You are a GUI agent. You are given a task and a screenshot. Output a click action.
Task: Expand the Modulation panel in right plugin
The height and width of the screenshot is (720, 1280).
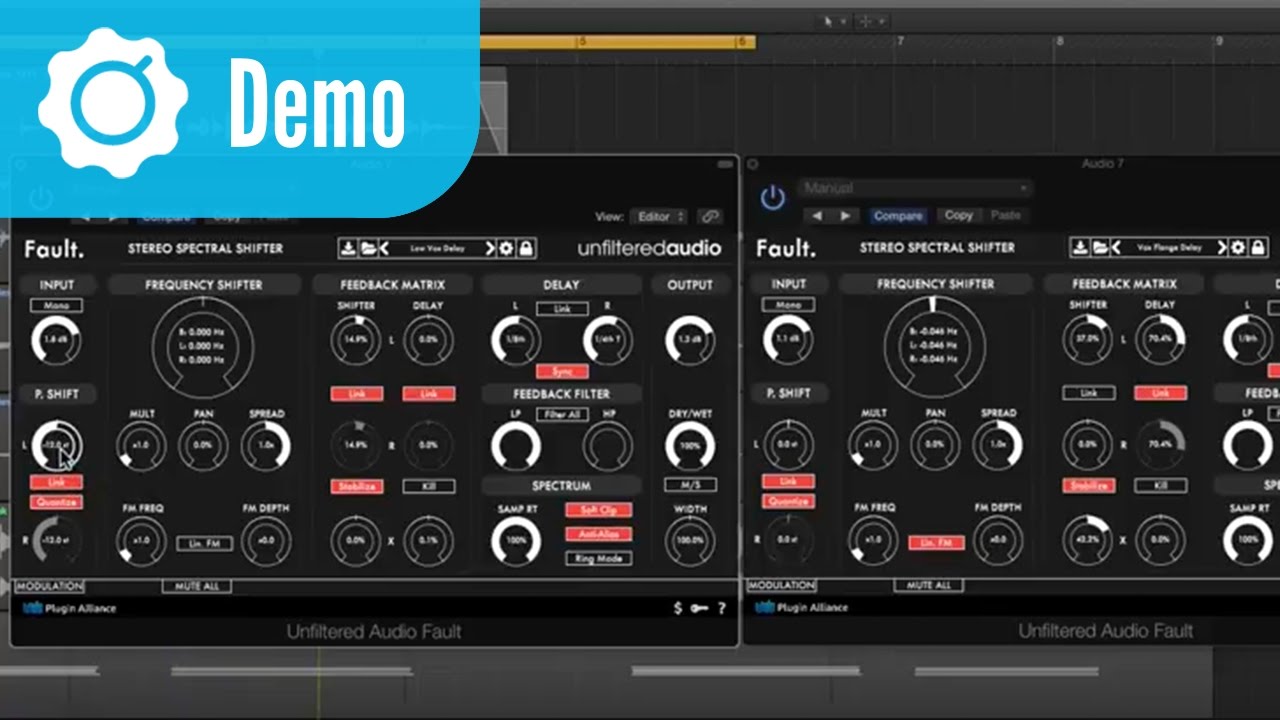782,585
